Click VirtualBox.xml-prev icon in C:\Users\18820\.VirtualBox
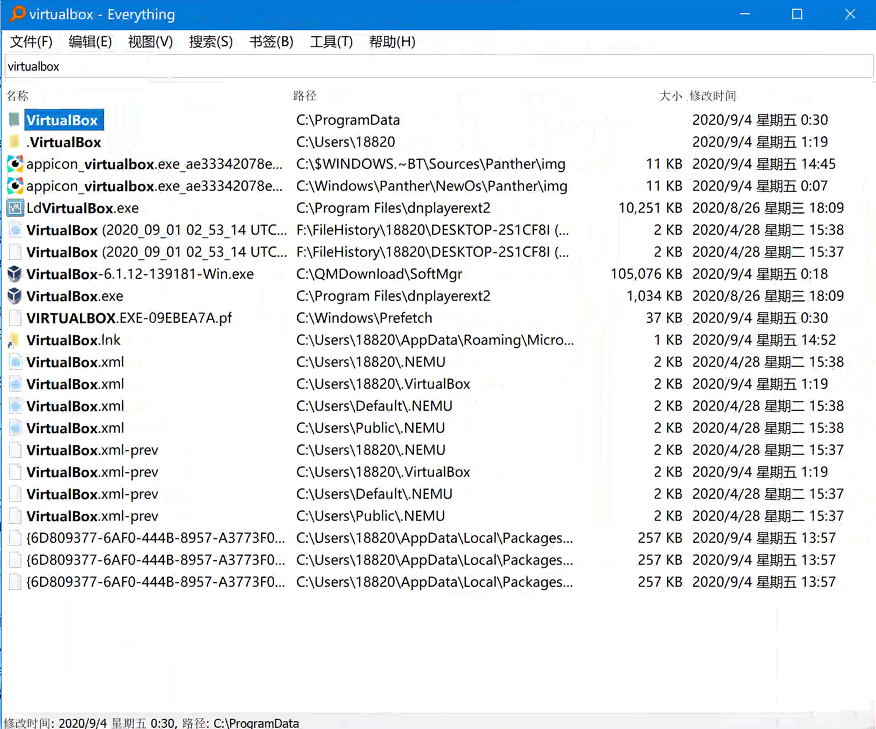The height and width of the screenshot is (729, 876). pos(16,472)
